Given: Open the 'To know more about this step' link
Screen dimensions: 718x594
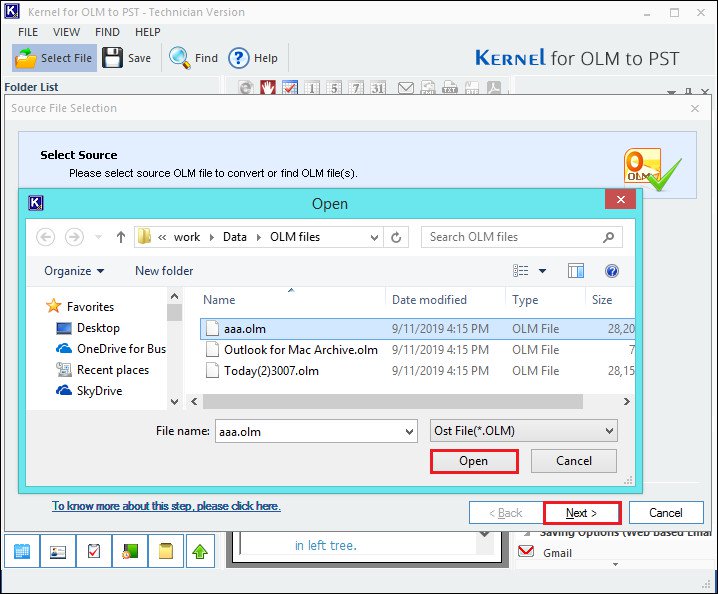Looking at the screenshot, I should click(166, 506).
